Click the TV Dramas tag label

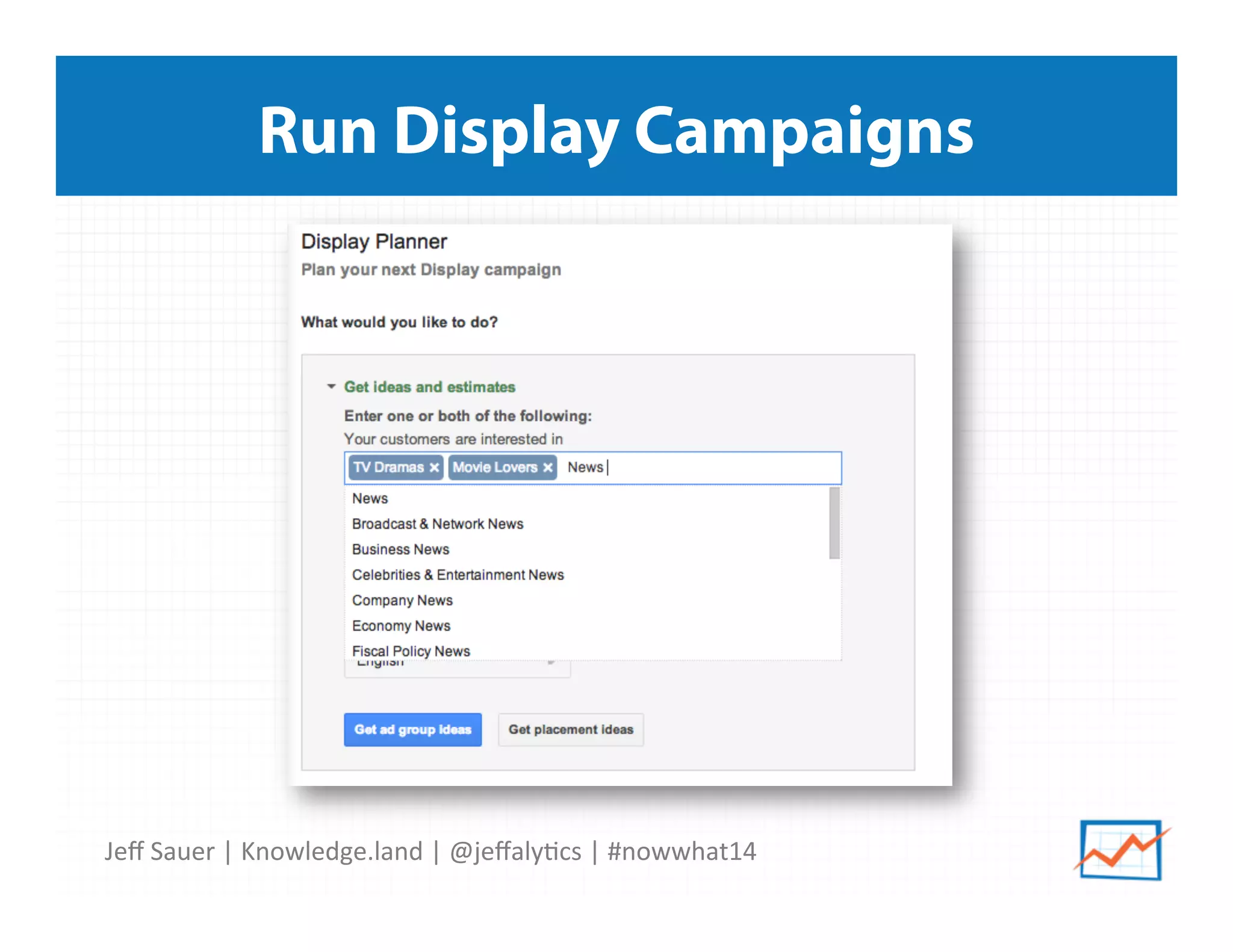click(x=388, y=468)
